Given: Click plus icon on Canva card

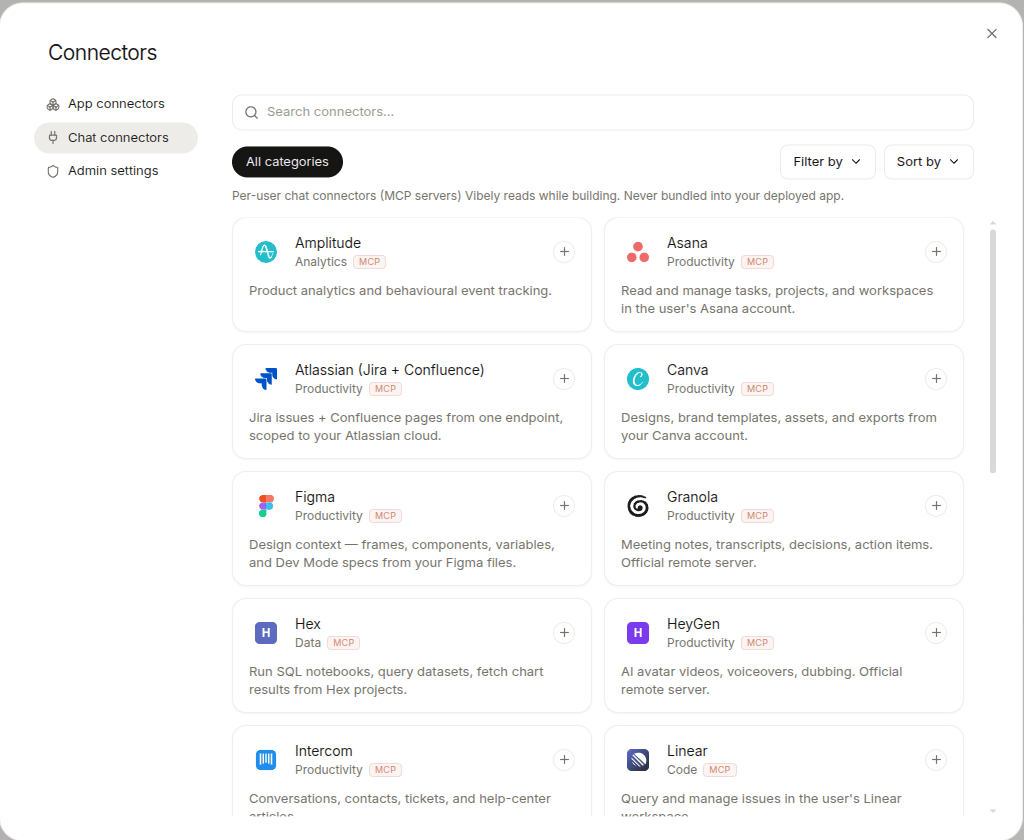Looking at the screenshot, I should 936,379.
